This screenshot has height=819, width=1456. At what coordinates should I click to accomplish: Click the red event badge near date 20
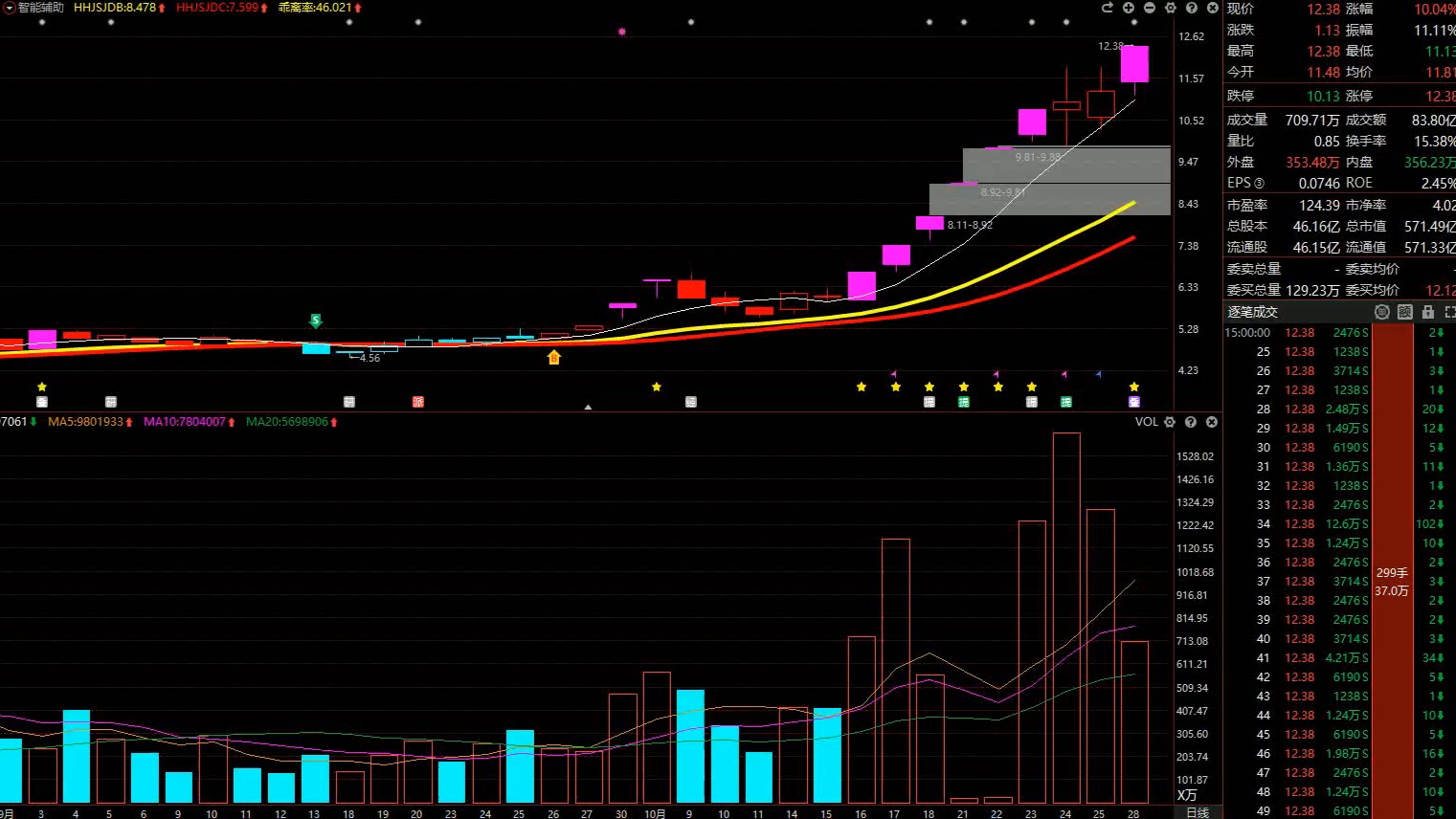[418, 402]
